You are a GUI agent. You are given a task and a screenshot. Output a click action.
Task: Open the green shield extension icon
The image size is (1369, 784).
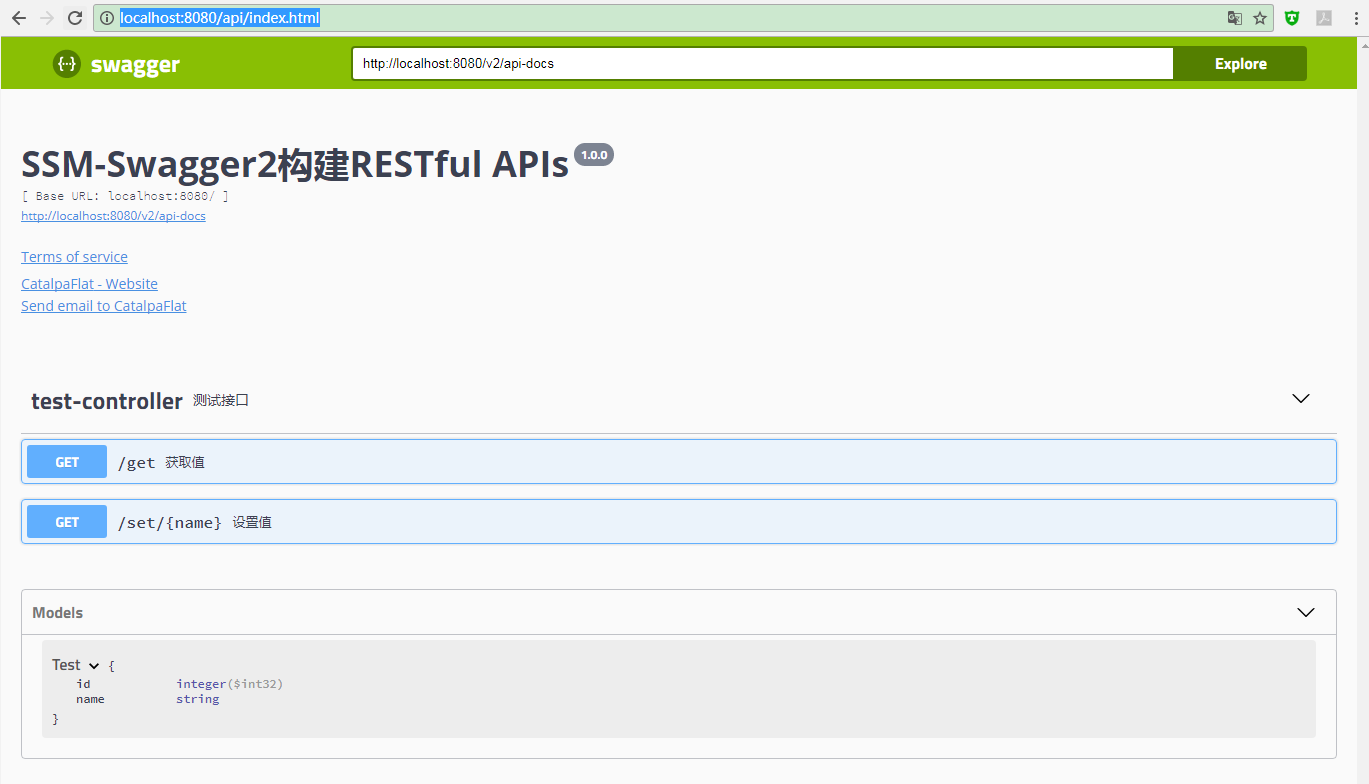click(x=1292, y=18)
